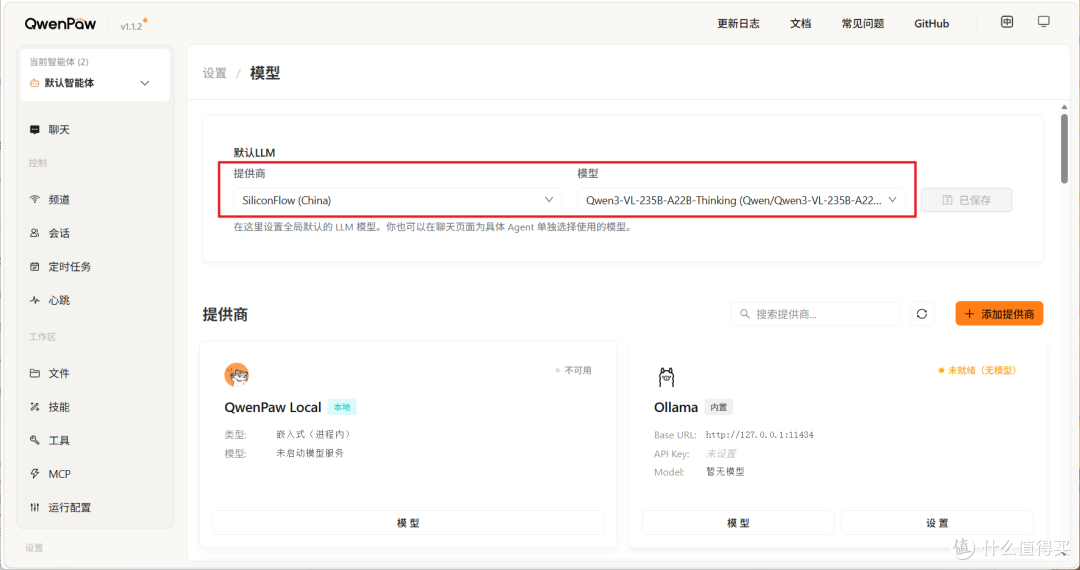
Task: Click the people icon beside 会话
Action: [x=34, y=233]
